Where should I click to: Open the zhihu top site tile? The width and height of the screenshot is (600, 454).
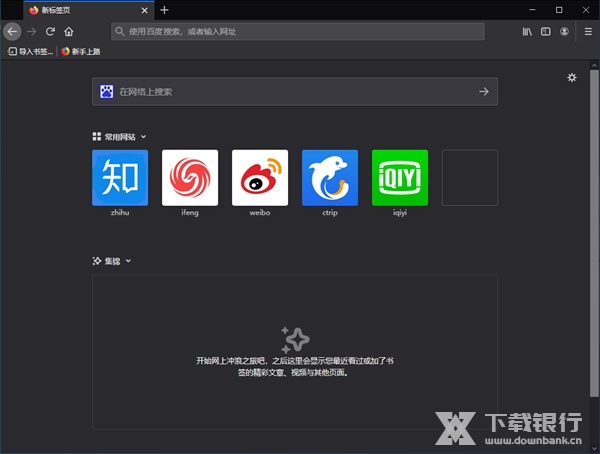(x=120, y=178)
